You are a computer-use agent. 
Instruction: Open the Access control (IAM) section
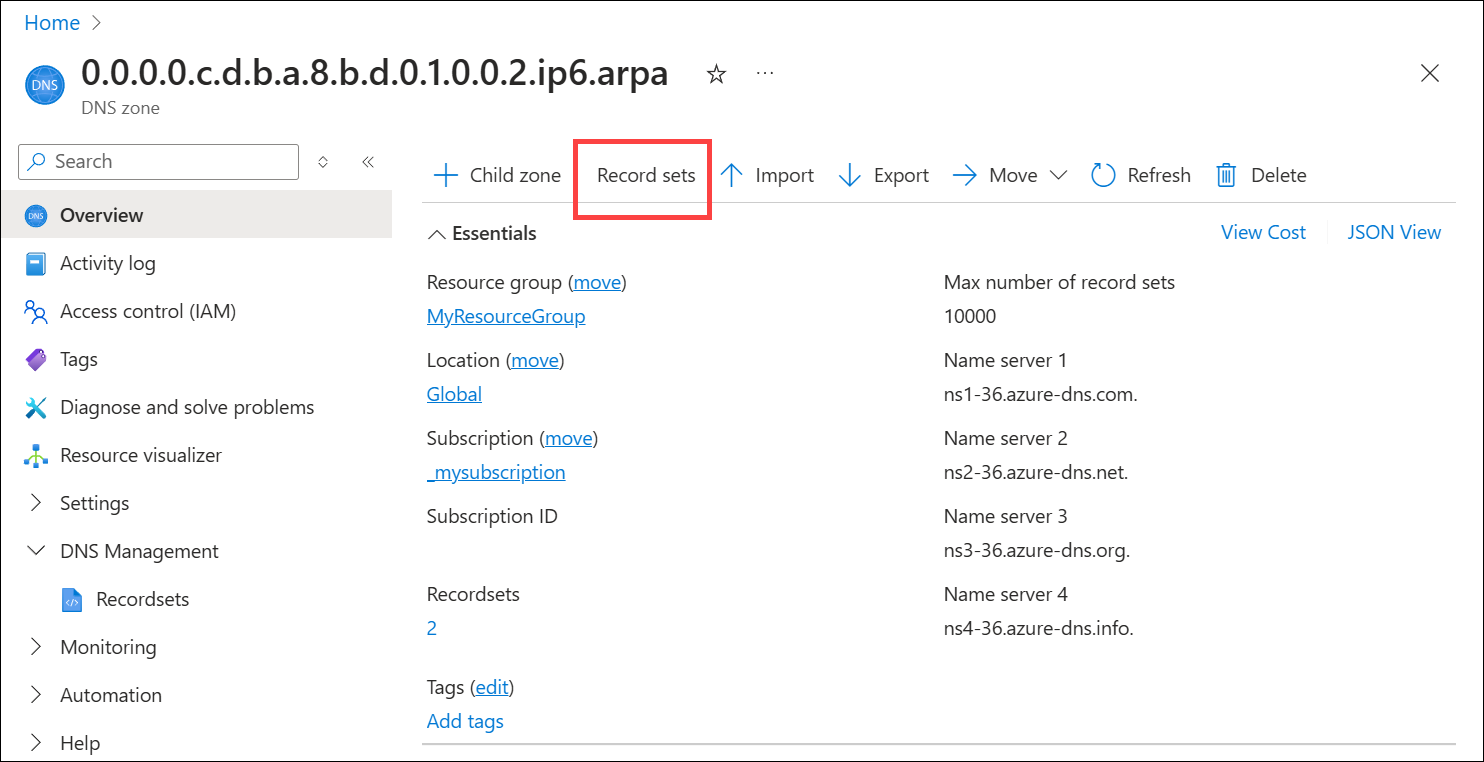(148, 311)
